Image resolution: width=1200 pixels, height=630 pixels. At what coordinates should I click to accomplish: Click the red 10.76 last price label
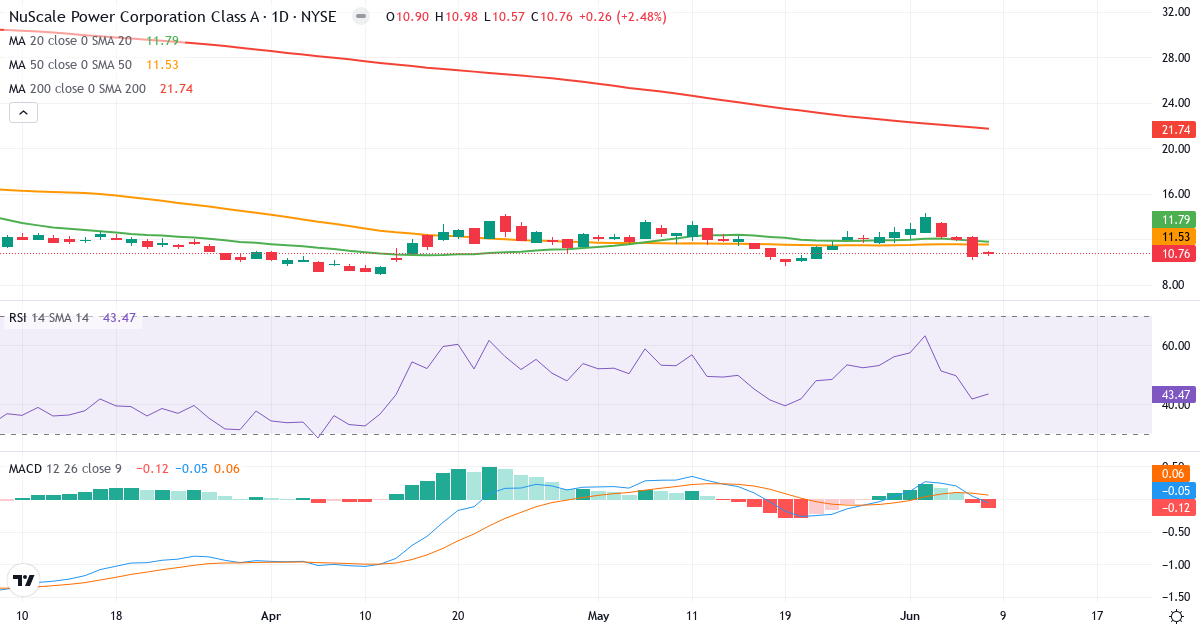click(x=1175, y=254)
